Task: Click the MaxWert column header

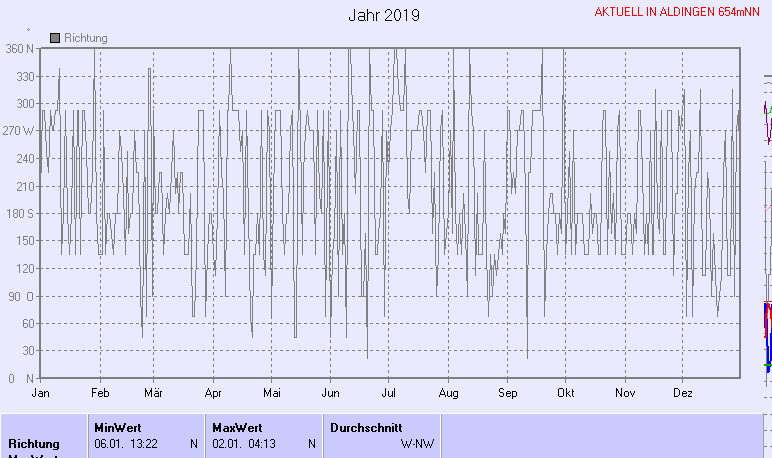Action: tap(234, 427)
